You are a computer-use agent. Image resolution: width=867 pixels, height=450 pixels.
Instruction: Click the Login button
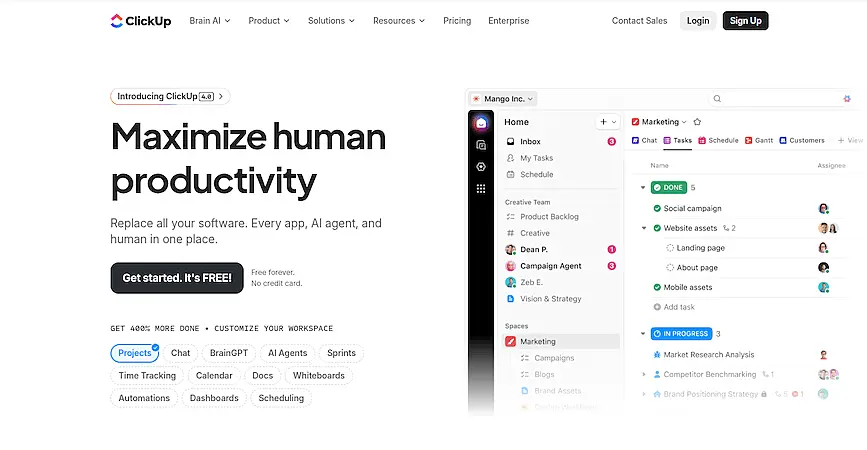pos(698,20)
